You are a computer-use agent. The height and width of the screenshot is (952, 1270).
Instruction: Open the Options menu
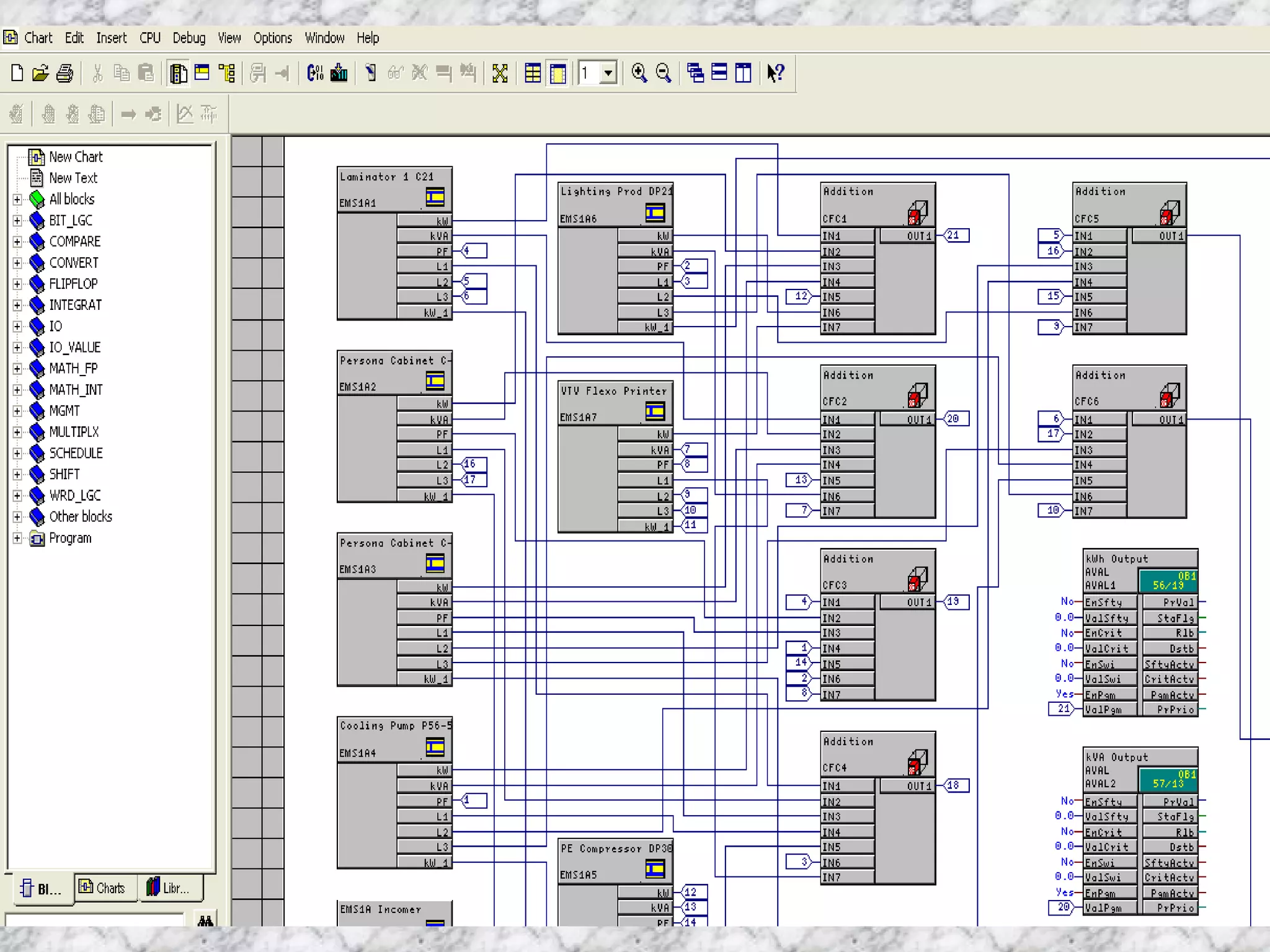pos(273,38)
